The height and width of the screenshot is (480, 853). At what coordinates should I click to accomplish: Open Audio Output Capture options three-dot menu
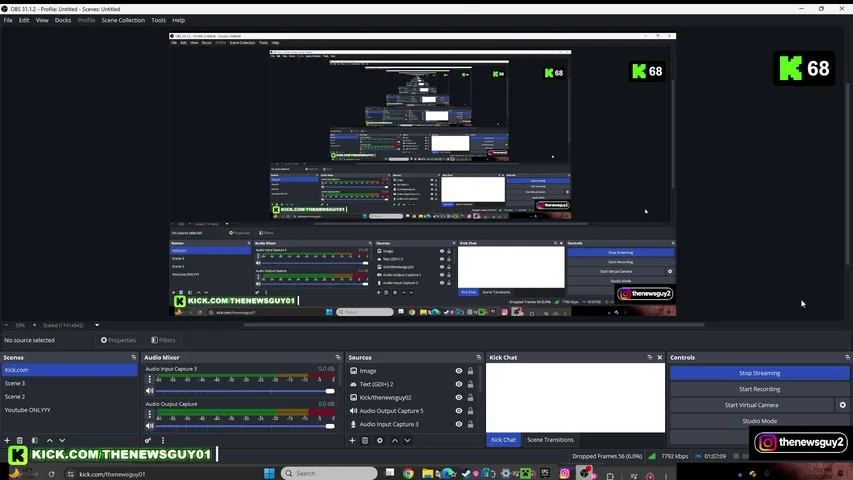tap(150, 414)
